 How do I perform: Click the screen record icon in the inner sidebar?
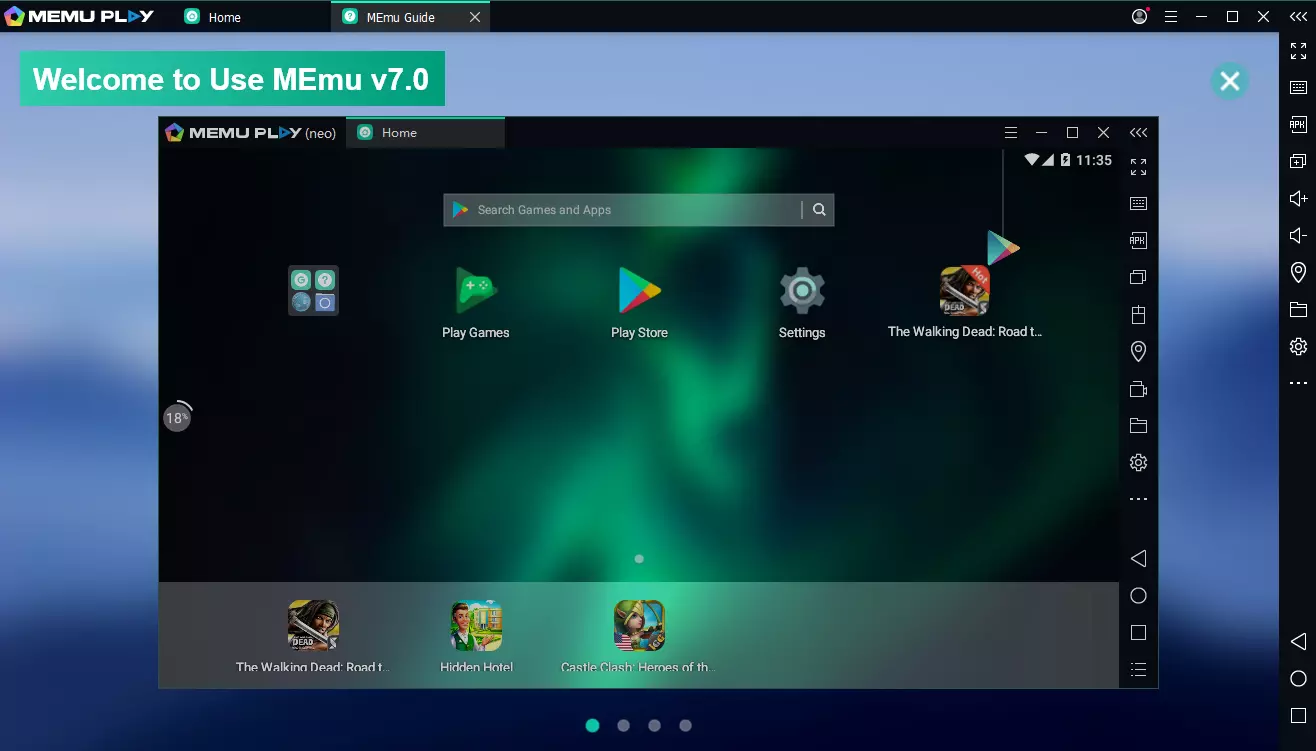[x=1138, y=389]
